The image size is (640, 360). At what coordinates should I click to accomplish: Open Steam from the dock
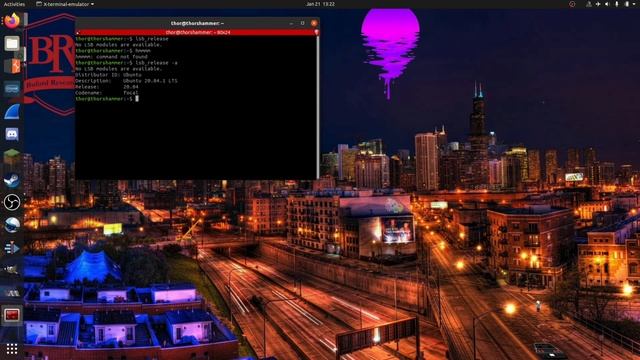(12, 180)
